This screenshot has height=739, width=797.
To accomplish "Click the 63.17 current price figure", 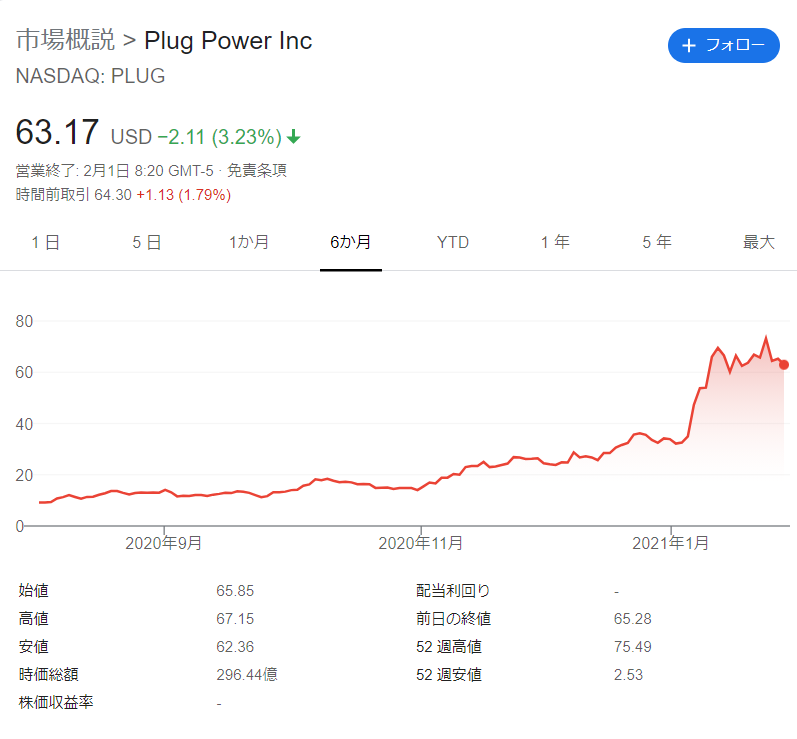I will (x=58, y=133).
